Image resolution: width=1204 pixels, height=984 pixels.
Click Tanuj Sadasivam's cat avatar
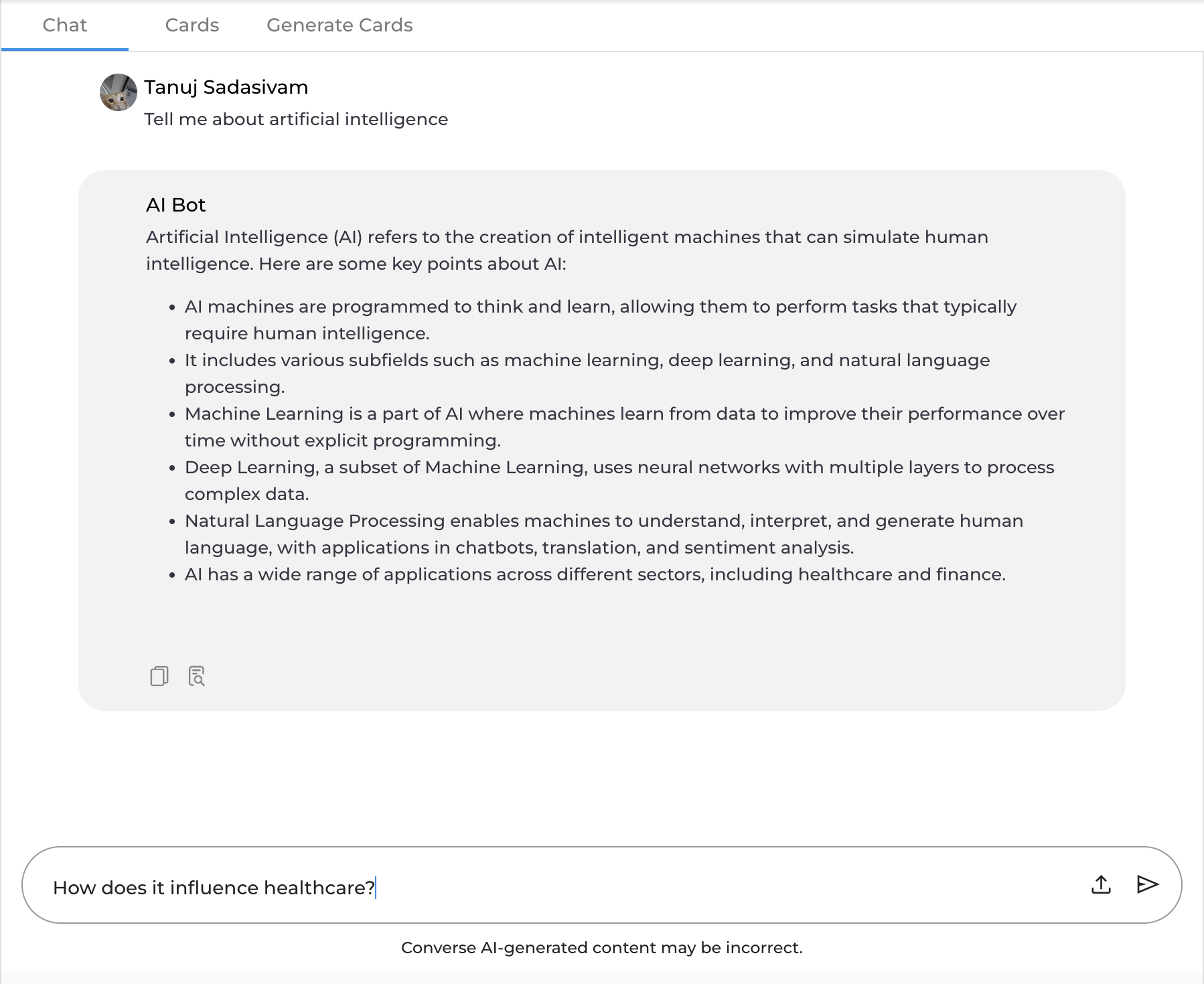click(119, 92)
